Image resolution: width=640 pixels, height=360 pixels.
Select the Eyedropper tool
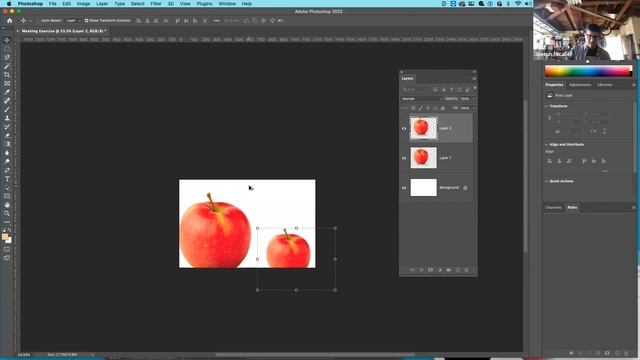coord(7,92)
